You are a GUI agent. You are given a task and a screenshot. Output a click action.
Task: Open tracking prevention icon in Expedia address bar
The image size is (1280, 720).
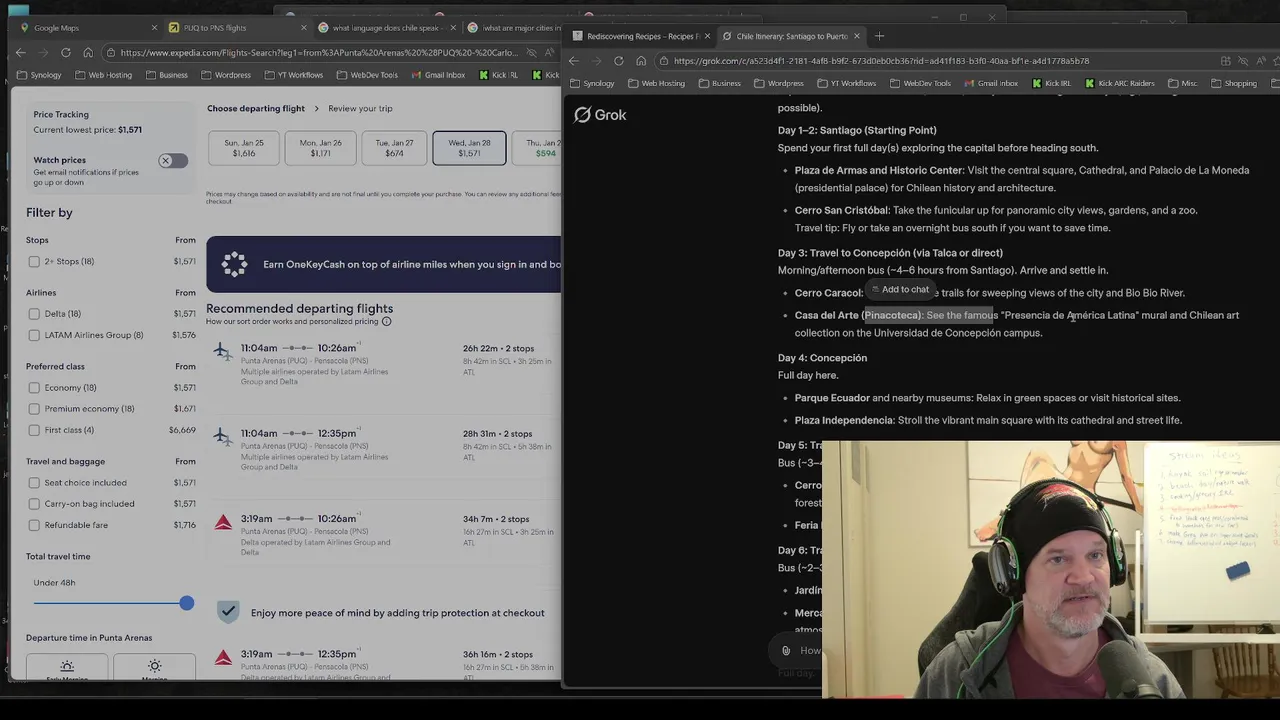[530, 53]
